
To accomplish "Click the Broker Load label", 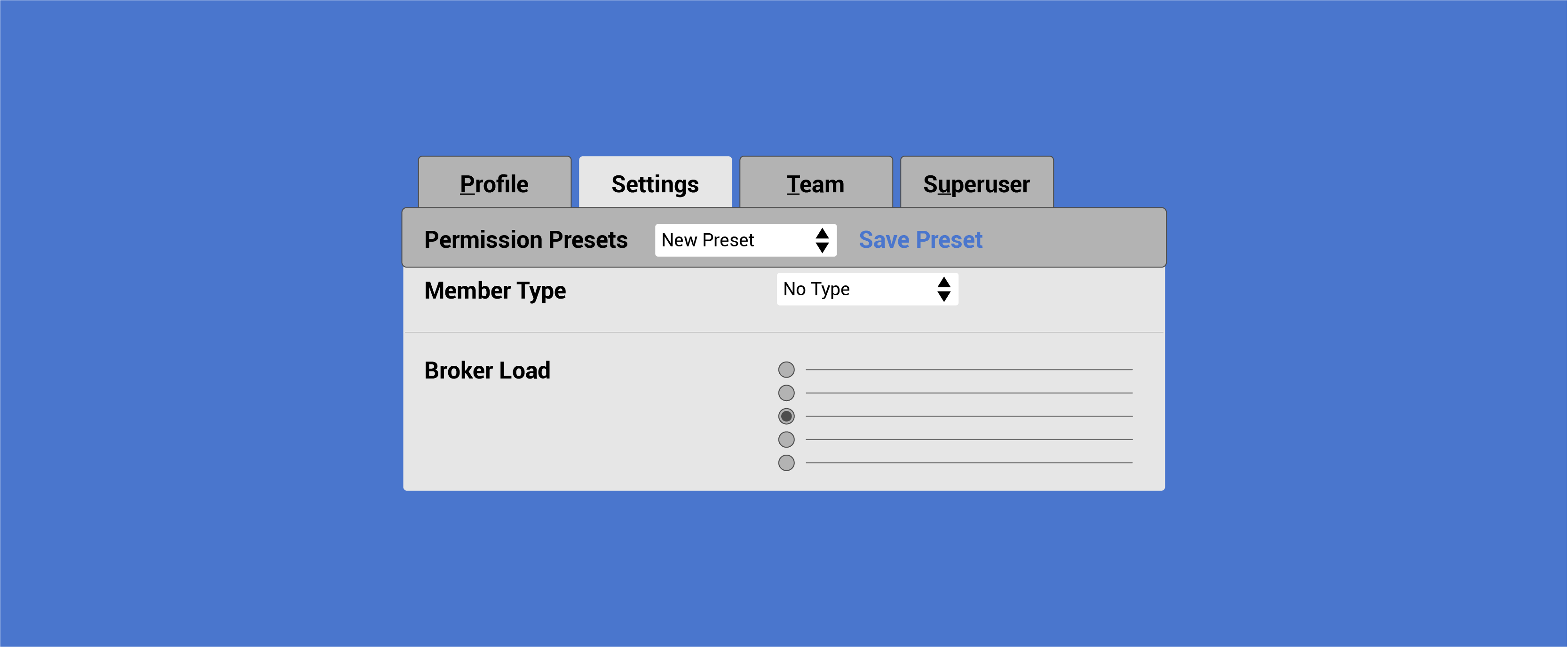I will [488, 370].
